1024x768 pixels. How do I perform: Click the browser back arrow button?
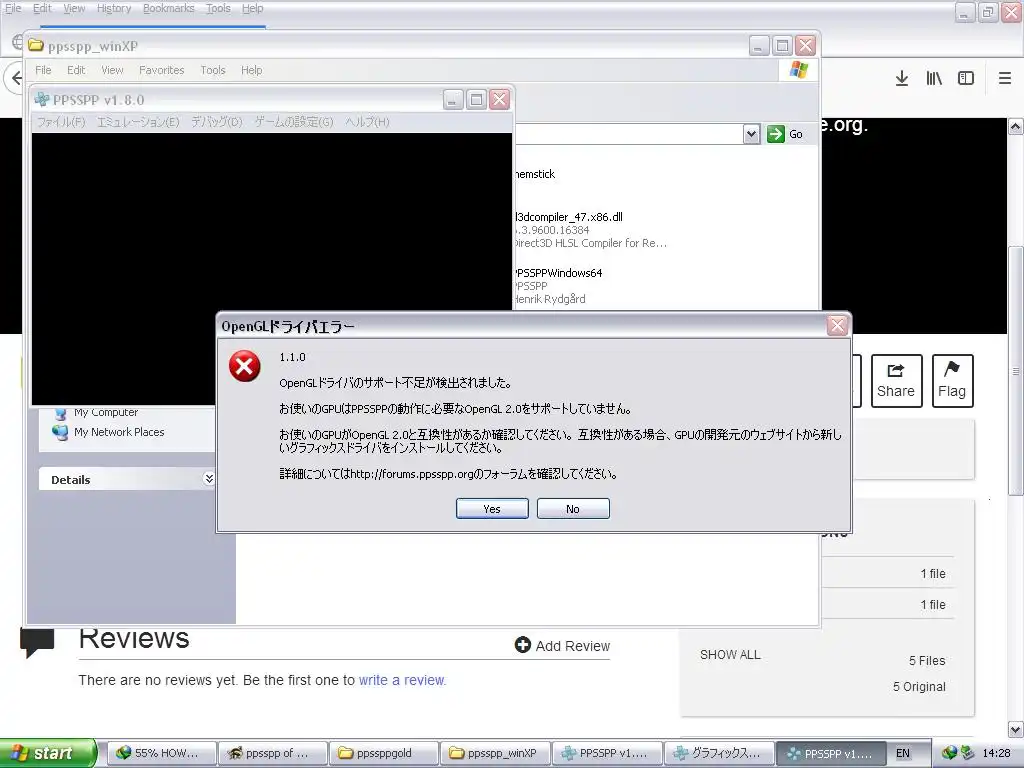[x=14, y=78]
